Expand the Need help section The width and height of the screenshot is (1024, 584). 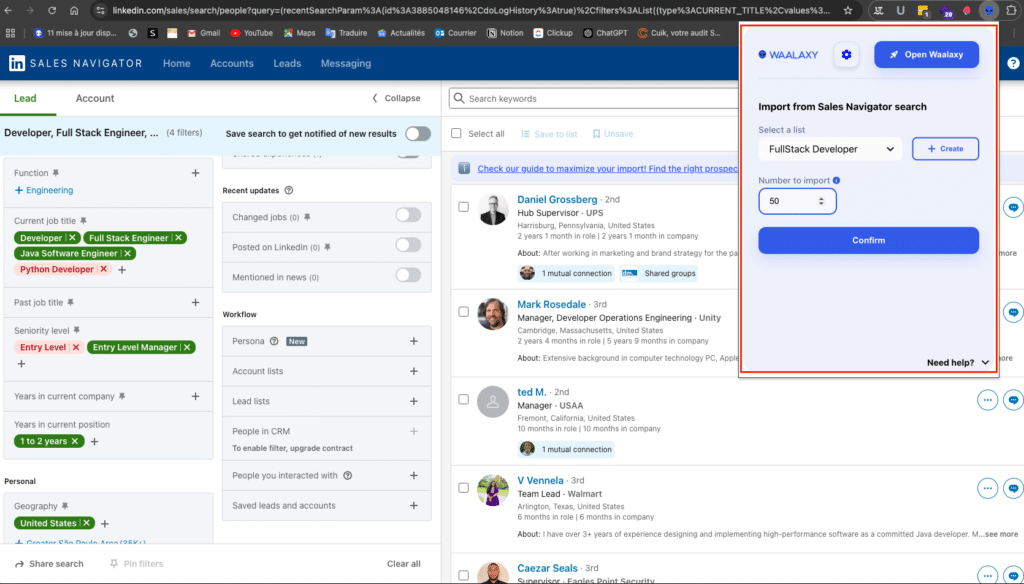[958, 362]
